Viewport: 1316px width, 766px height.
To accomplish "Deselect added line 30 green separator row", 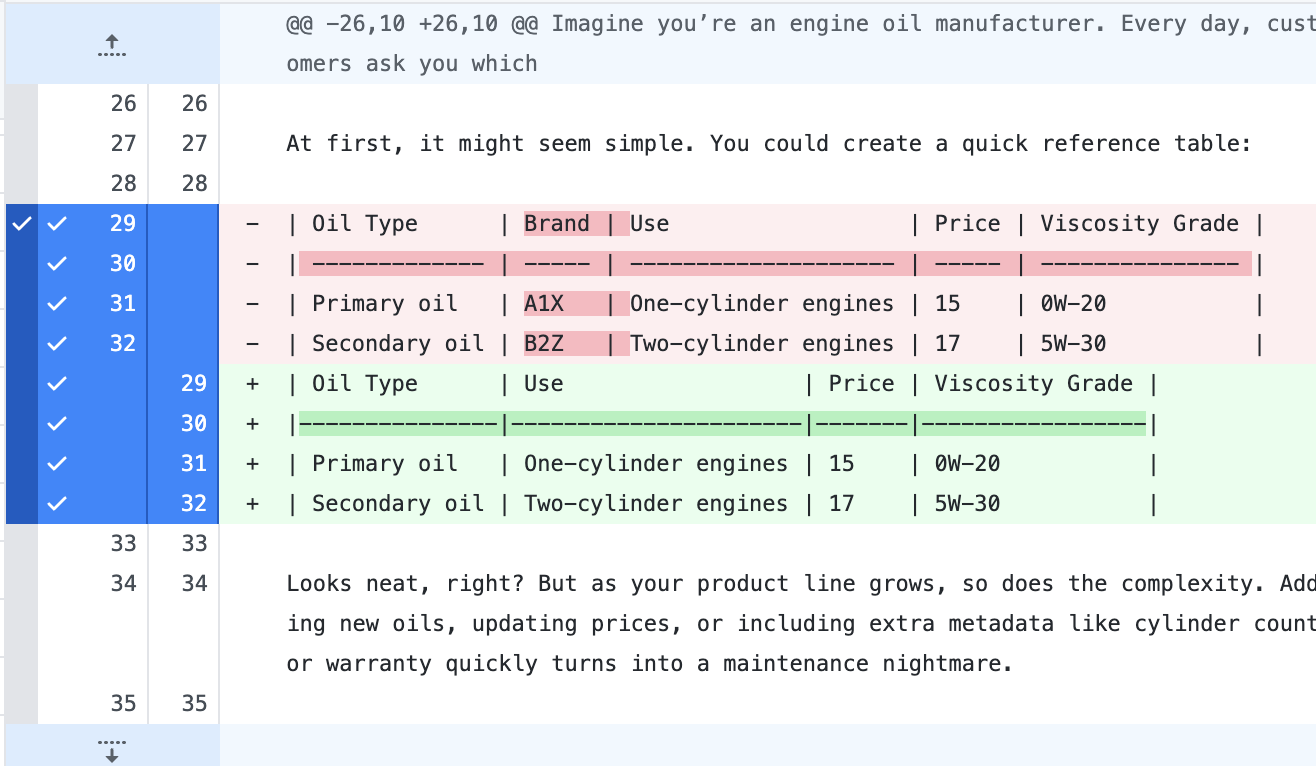I will [57, 424].
